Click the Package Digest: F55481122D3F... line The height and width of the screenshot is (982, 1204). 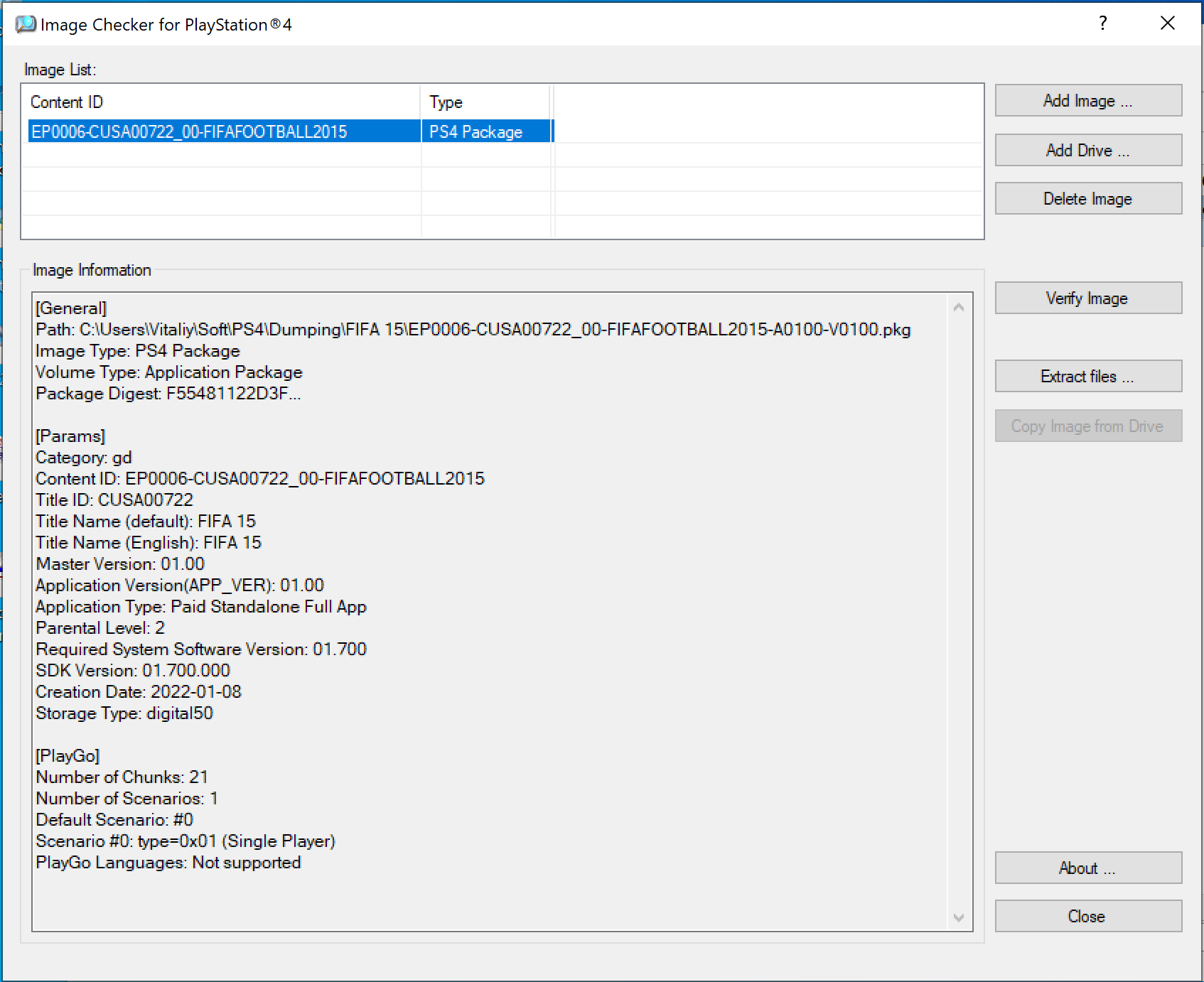[168, 394]
